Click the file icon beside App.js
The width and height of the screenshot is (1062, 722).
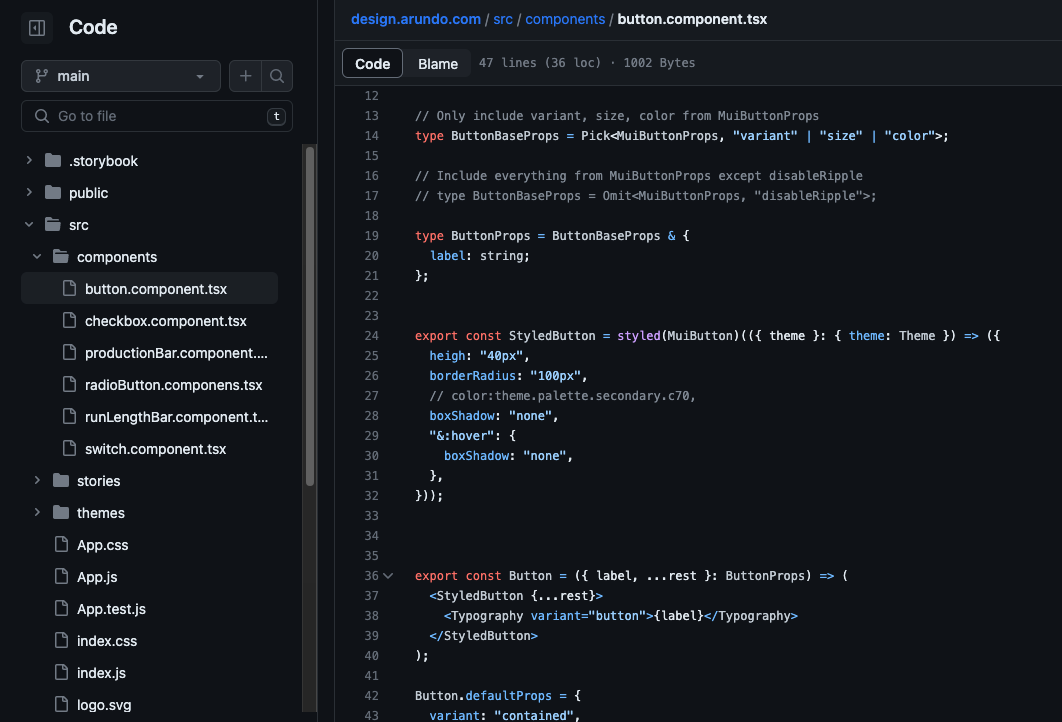pos(61,576)
